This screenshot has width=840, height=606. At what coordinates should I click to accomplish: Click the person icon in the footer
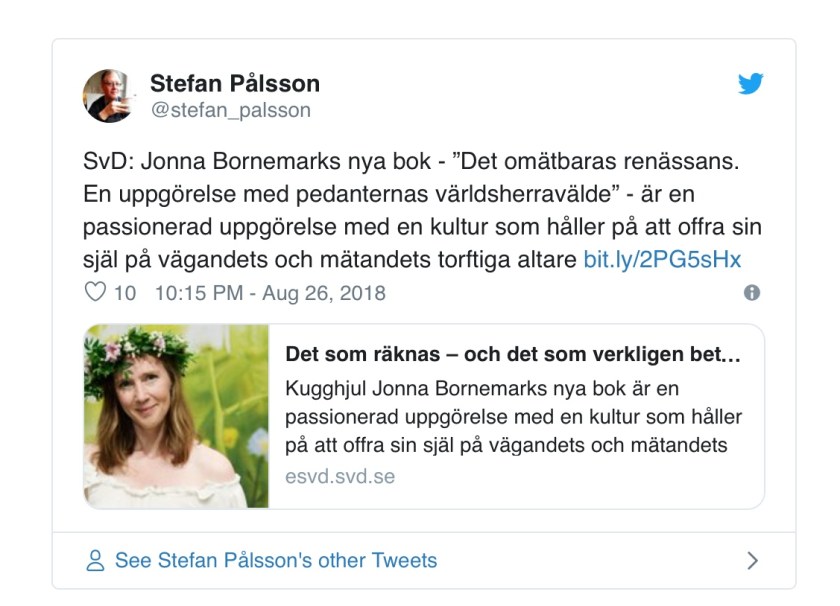pos(96,560)
